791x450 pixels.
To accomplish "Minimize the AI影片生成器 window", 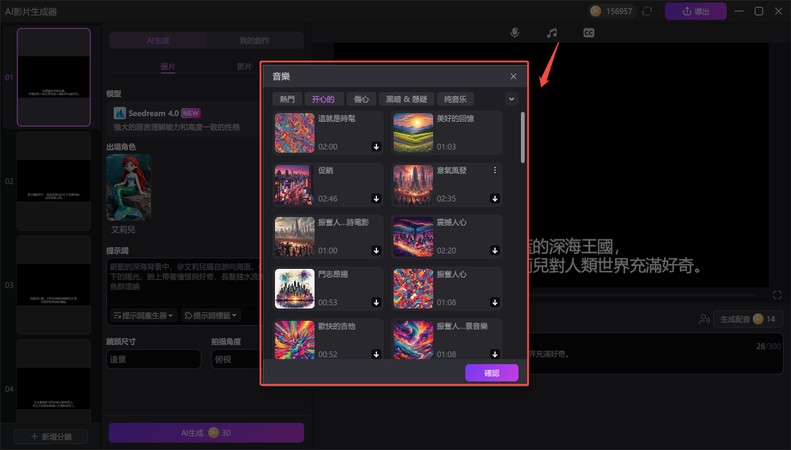I will [x=739, y=11].
